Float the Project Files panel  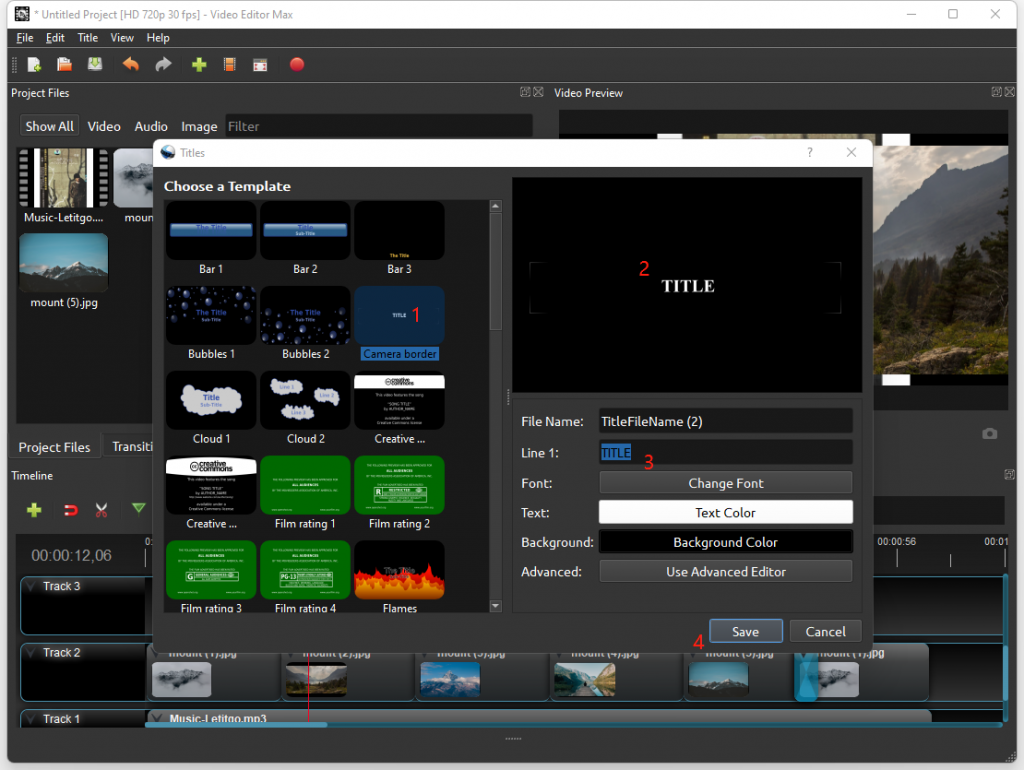pyautogui.click(x=525, y=92)
